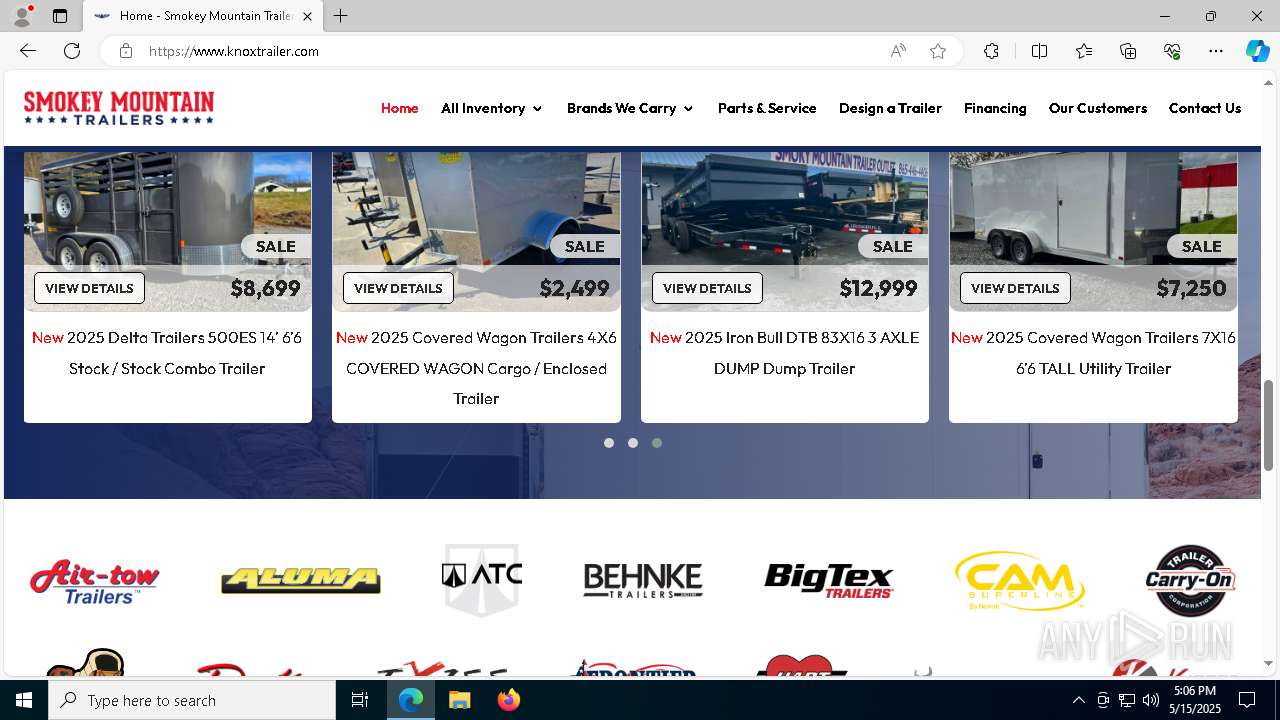Open Copilot sidebar icon
This screenshot has width=1280, height=720.
coord(1257,51)
